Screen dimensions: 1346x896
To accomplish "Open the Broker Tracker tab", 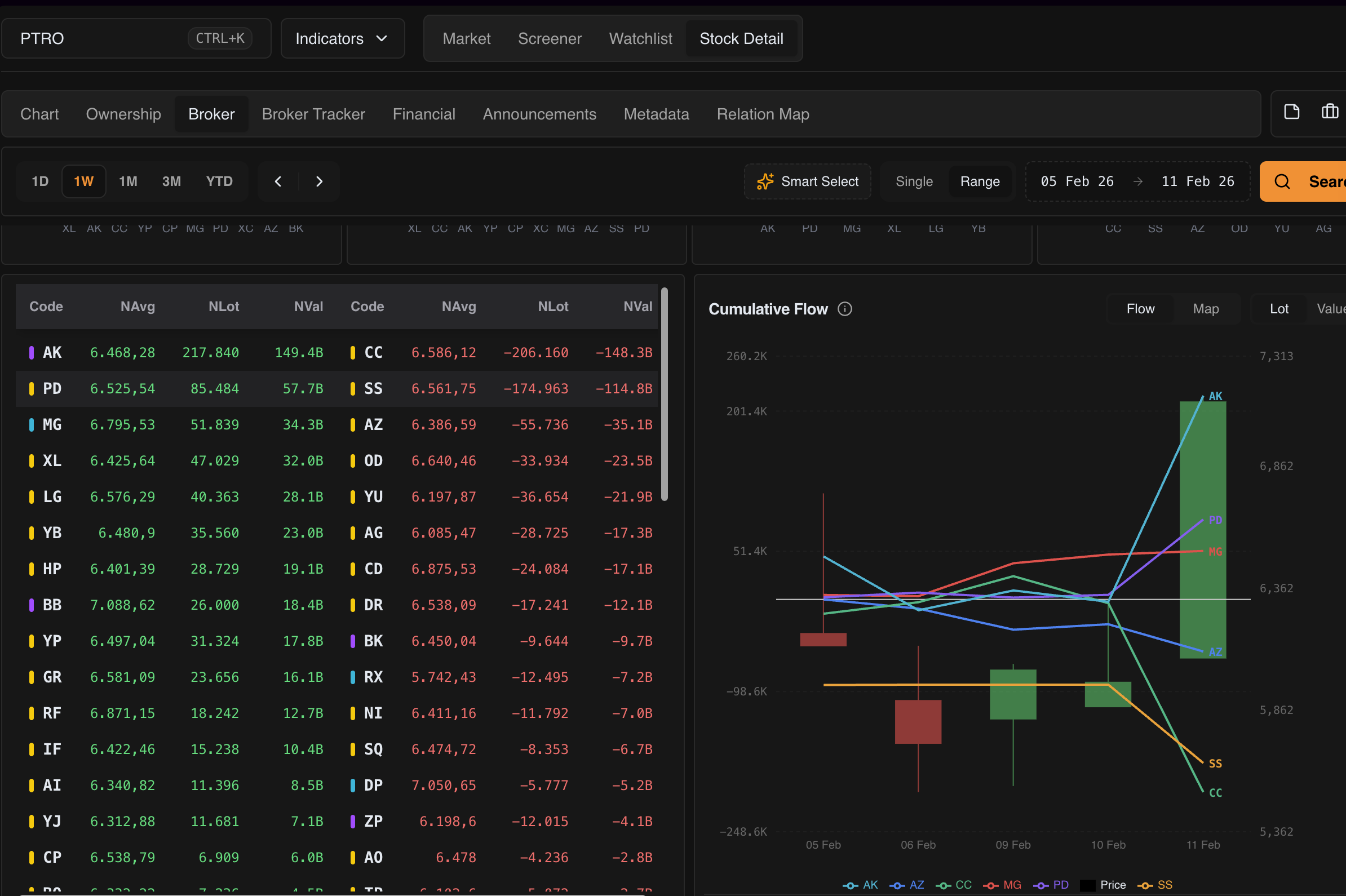I will point(313,114).
